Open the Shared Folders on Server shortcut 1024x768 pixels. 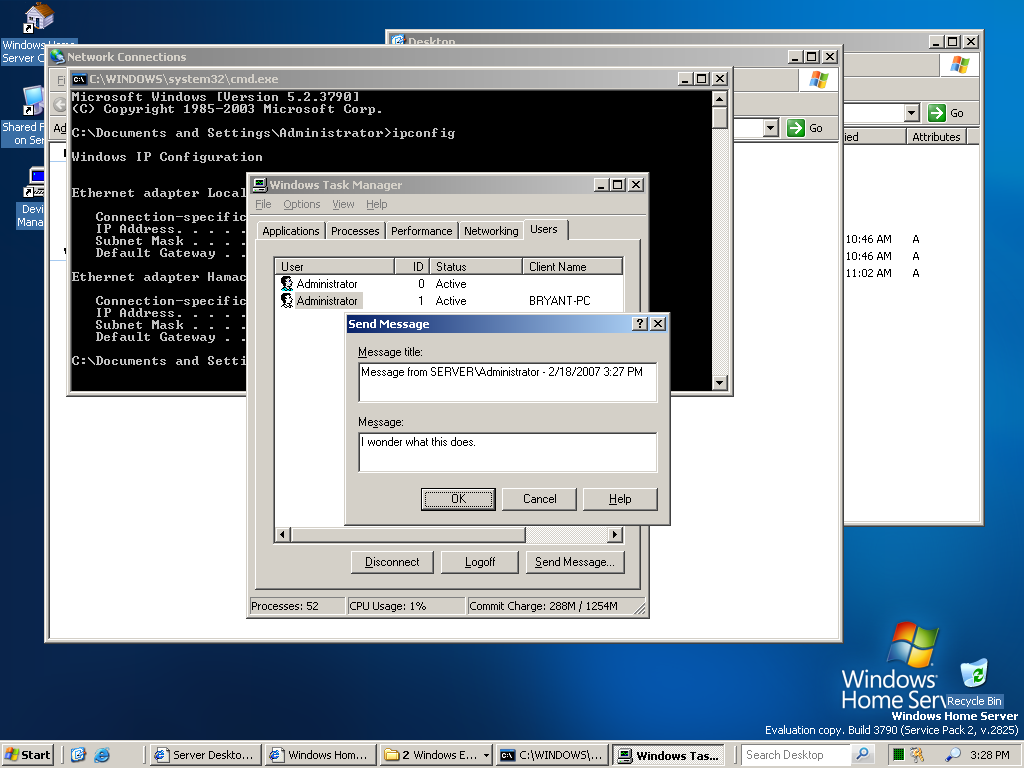click(32, 102)
